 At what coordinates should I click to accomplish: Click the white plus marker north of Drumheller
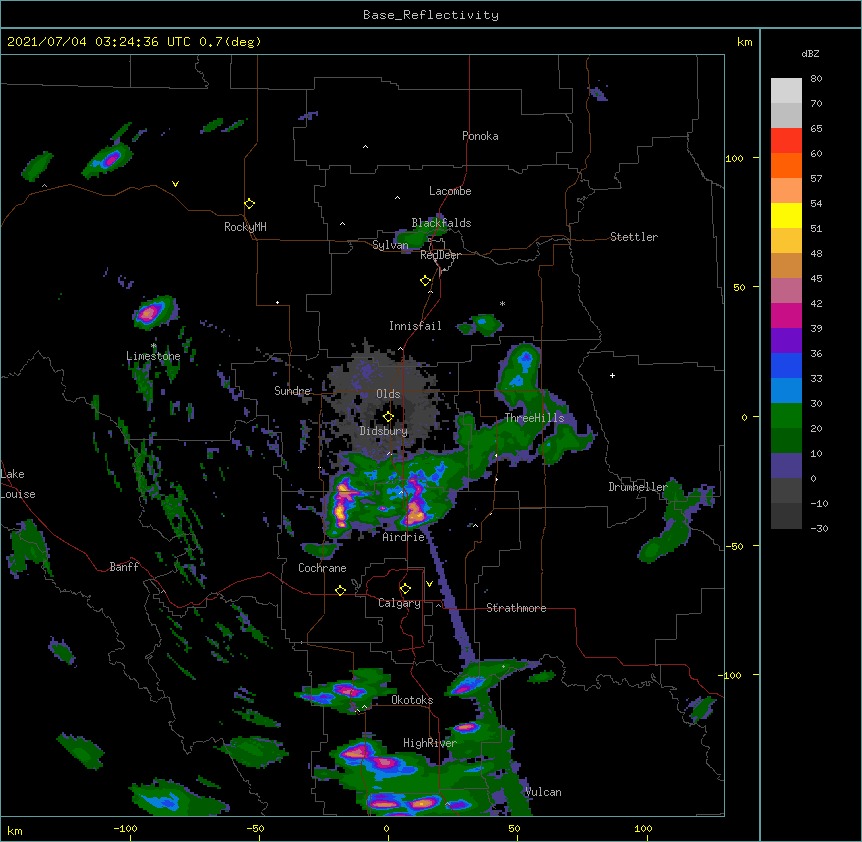[612, 375]
